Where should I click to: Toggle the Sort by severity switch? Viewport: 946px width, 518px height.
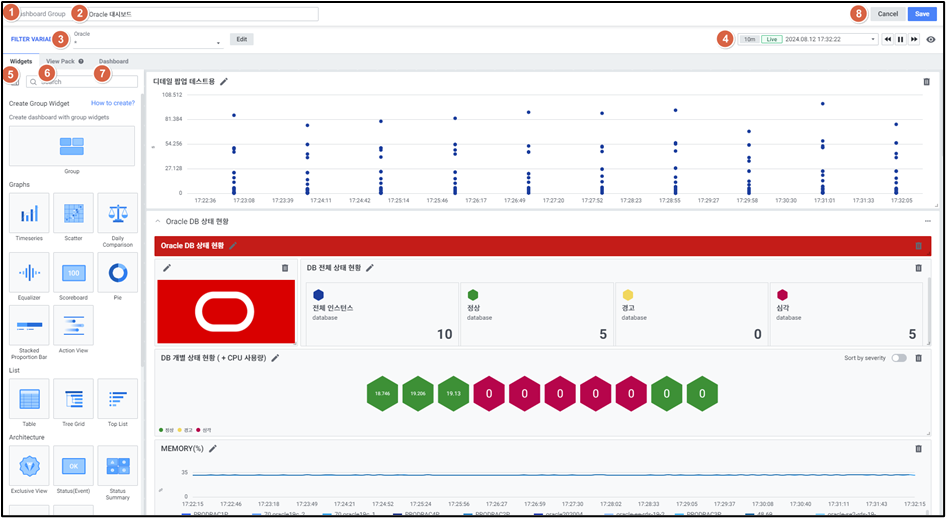(899, 358)
